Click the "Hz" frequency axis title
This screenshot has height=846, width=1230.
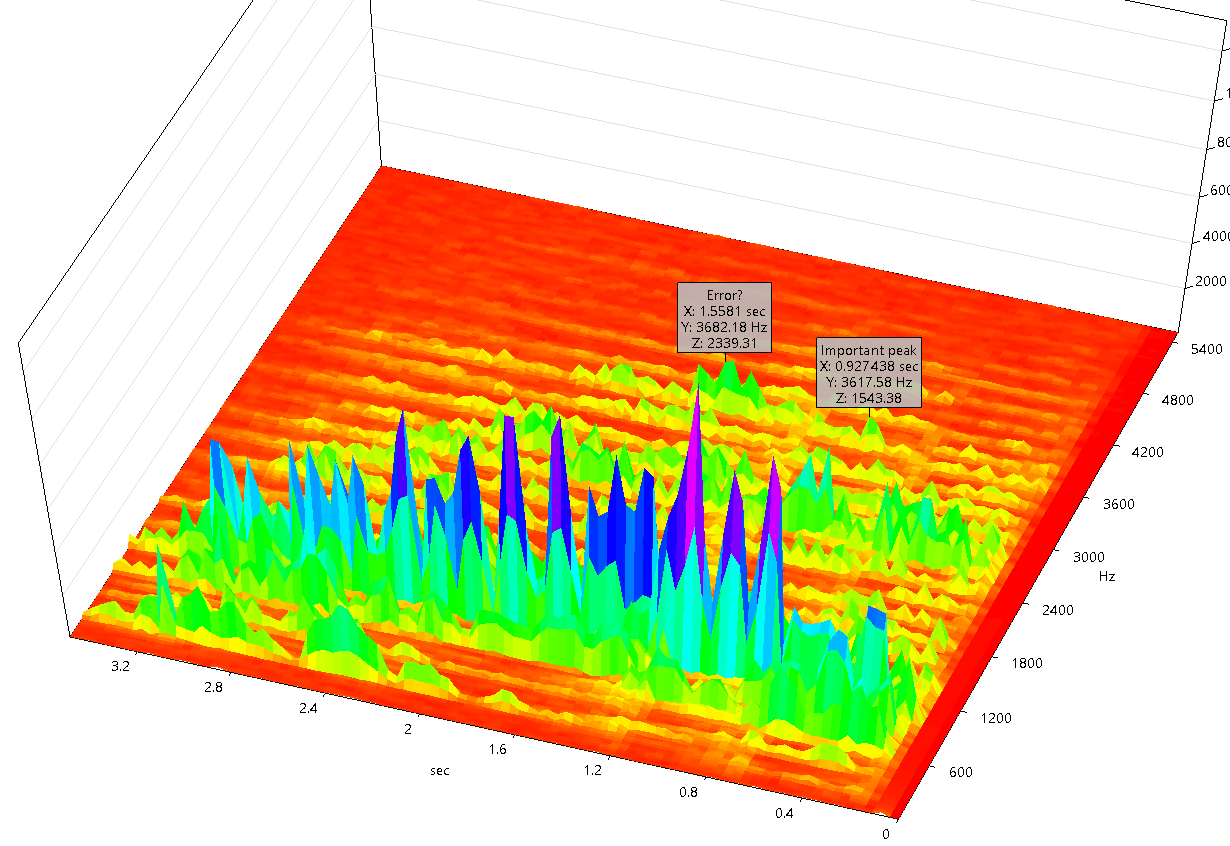(x=1107, y=577)
